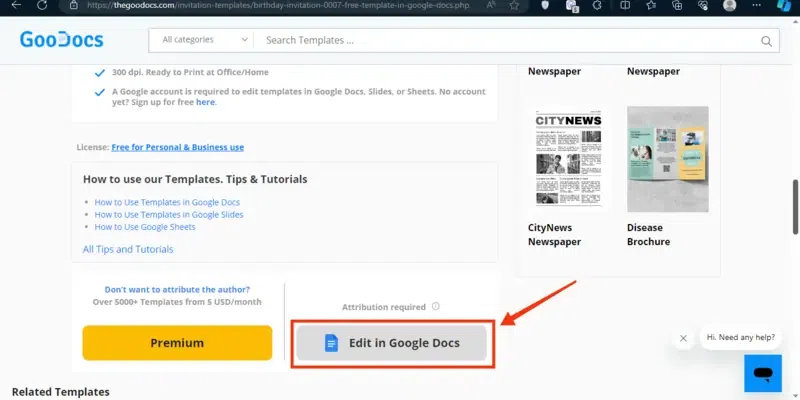Open the All categories dropdown
The height and width of the screenshot is (400, 800).
pos(205,40)
